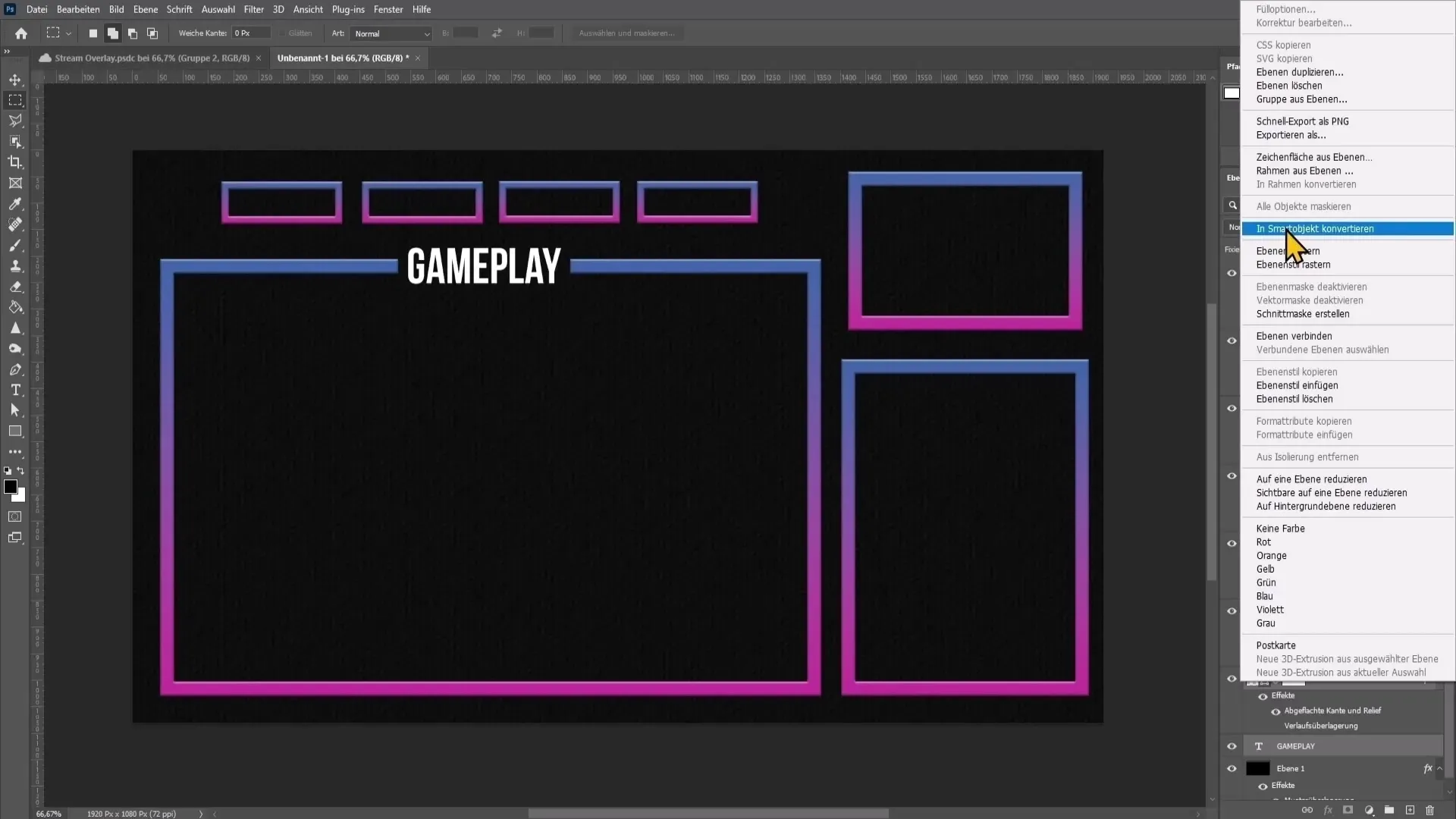
Task: Select the Sharpen/Blur tool
Action: 15,328
